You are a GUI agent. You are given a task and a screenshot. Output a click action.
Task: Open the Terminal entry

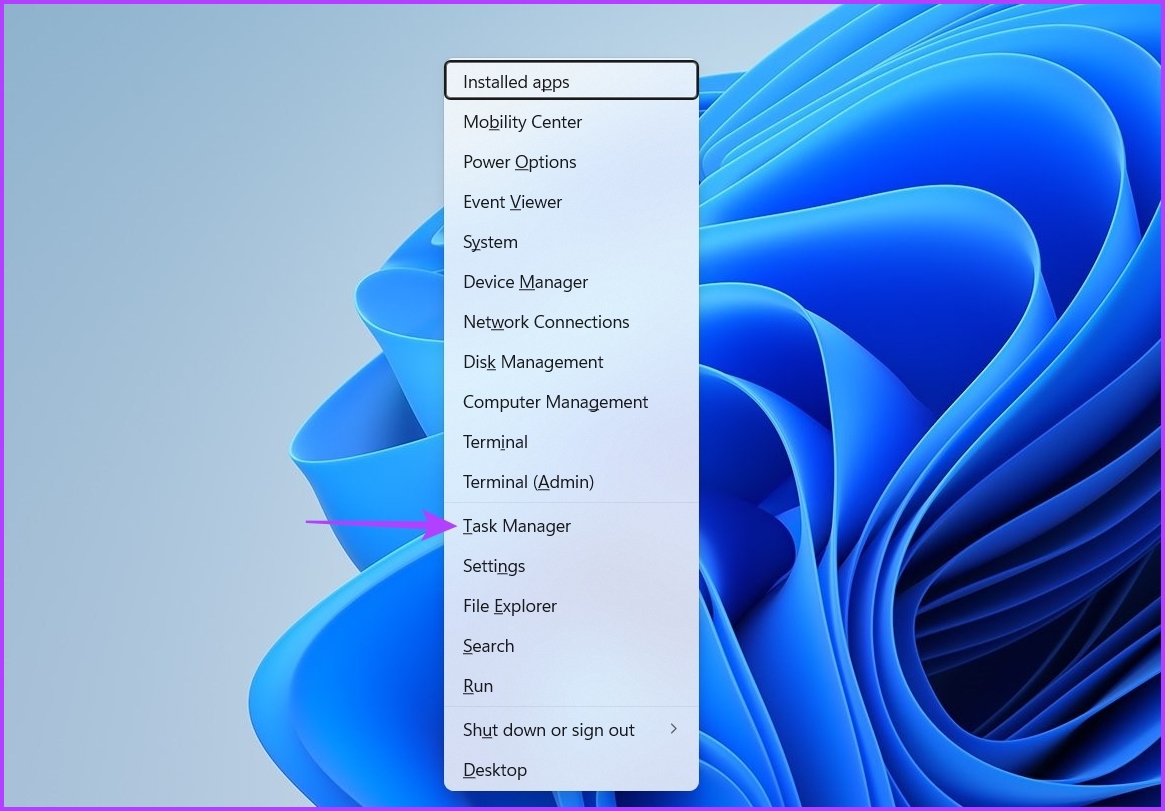pos(571,443)
